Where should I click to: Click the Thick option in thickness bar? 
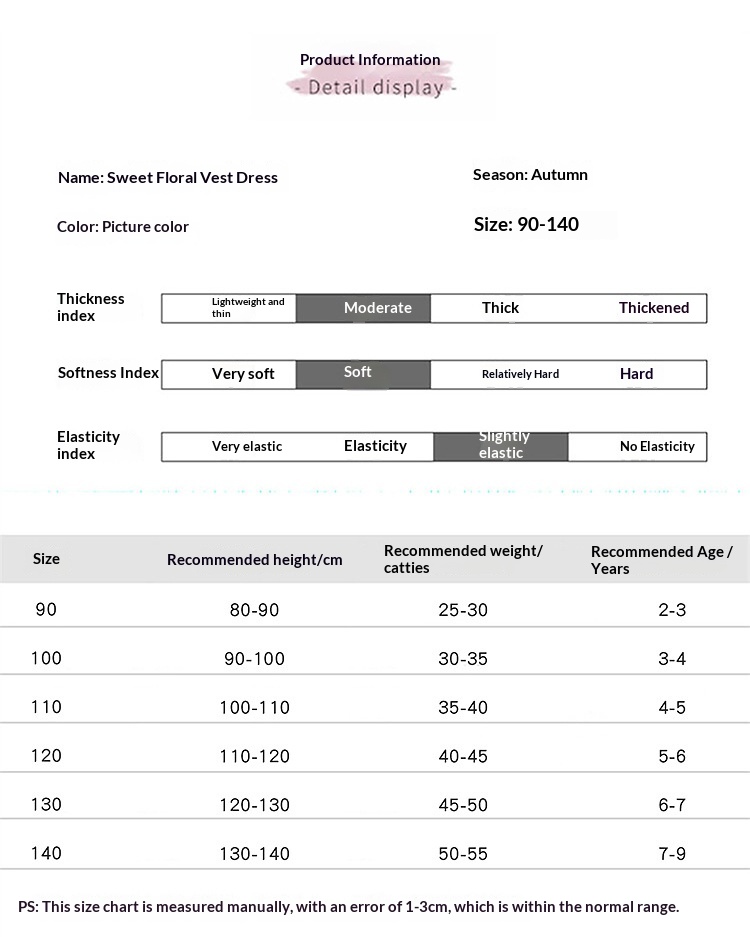pyautogui.click(x=500, y=308)
